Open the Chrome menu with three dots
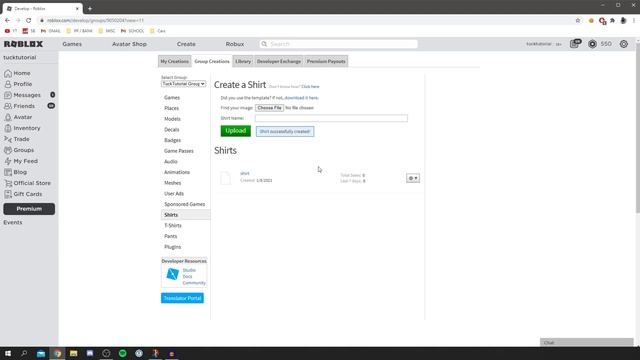Viewport: 640px width, 360px height. pos(634,20)
